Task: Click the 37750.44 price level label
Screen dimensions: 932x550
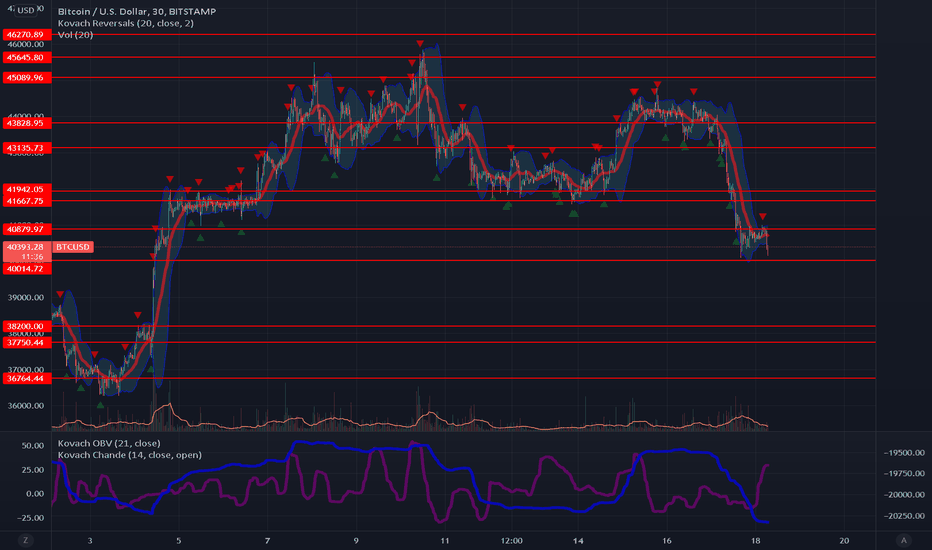Action: 27,342
